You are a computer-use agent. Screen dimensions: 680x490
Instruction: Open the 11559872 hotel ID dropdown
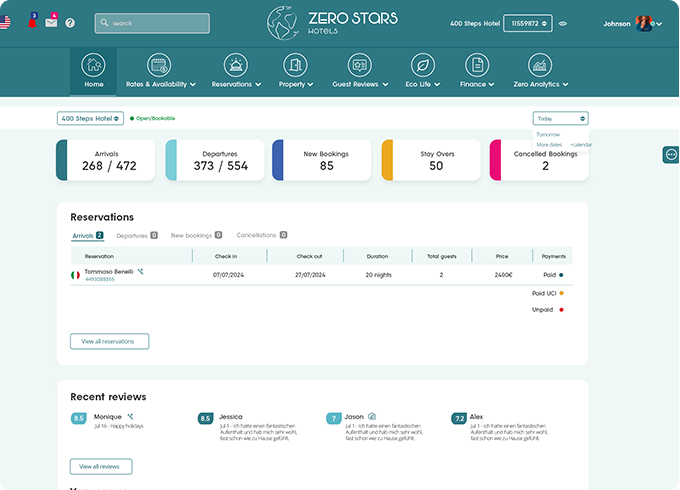527,23
